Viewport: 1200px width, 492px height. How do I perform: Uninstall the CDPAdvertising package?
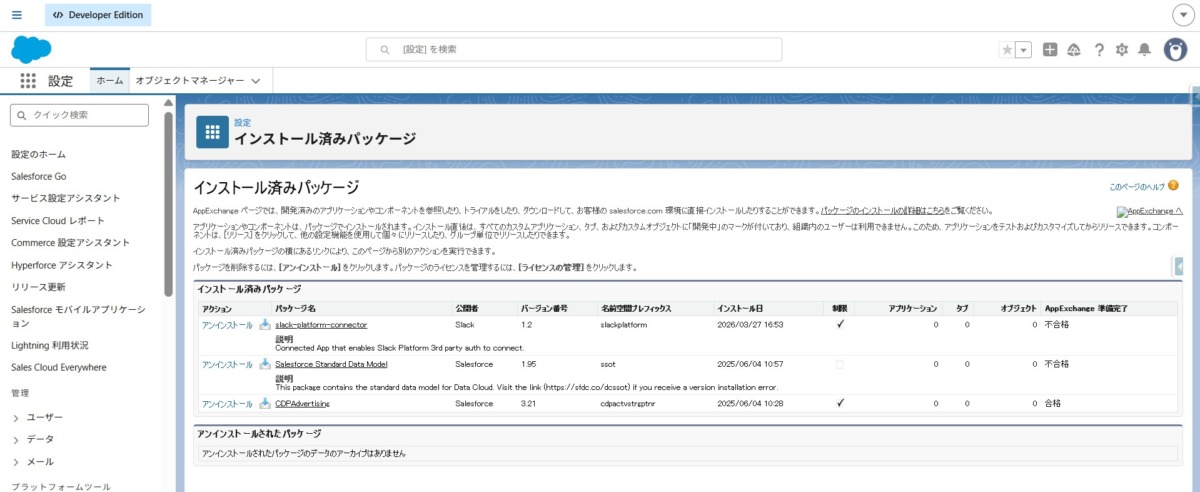(227, 403)
